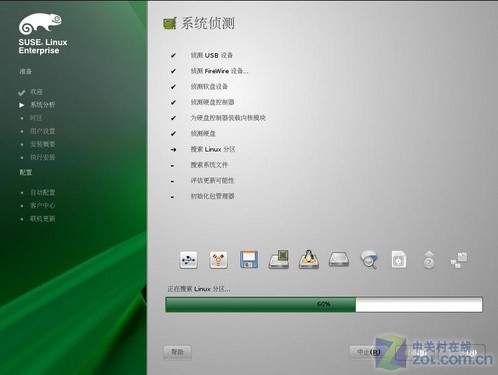Click the 侦测软盘设备 list entry
The height and width of the screenshot is (375, 498).
coord(209,87)
